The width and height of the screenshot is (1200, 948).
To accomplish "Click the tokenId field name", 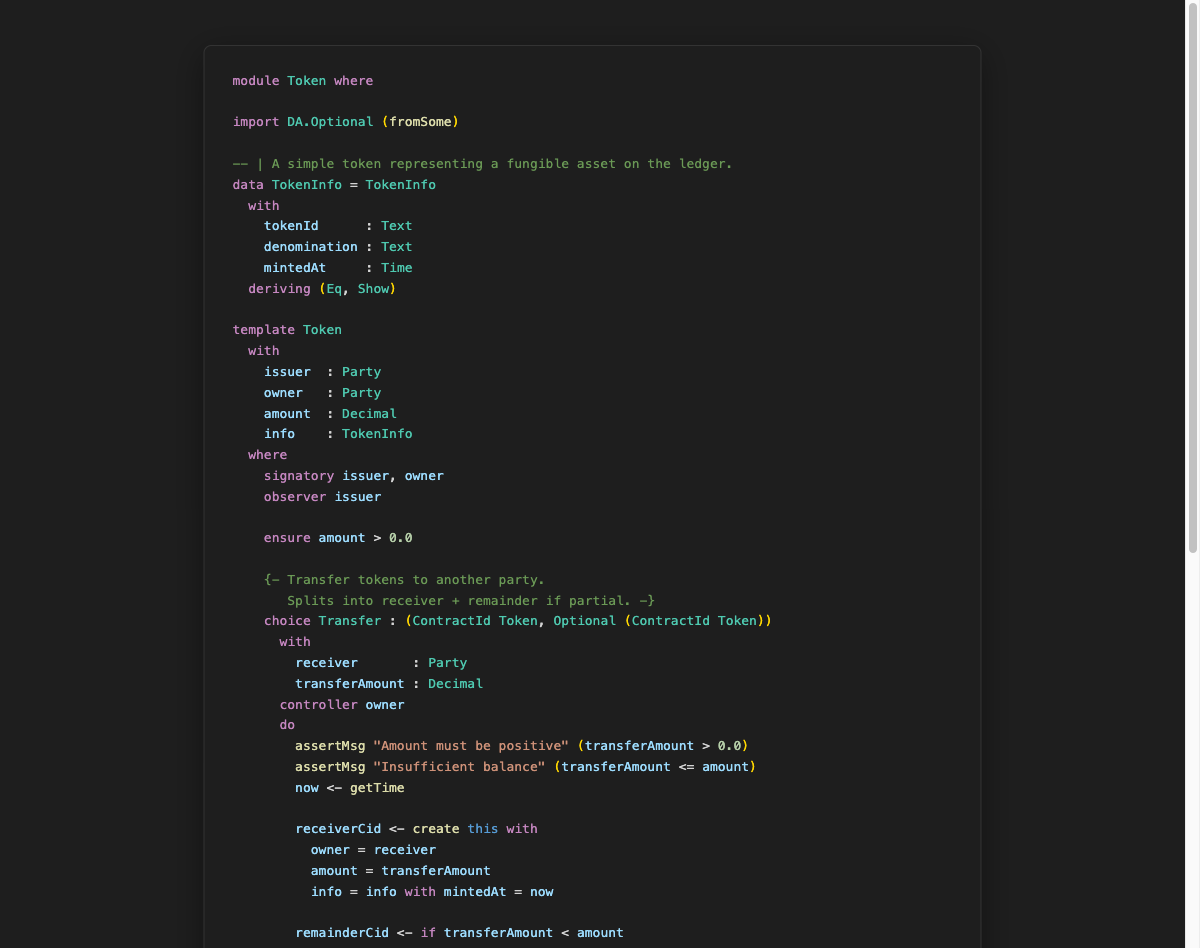I will [x=291, y=225].
